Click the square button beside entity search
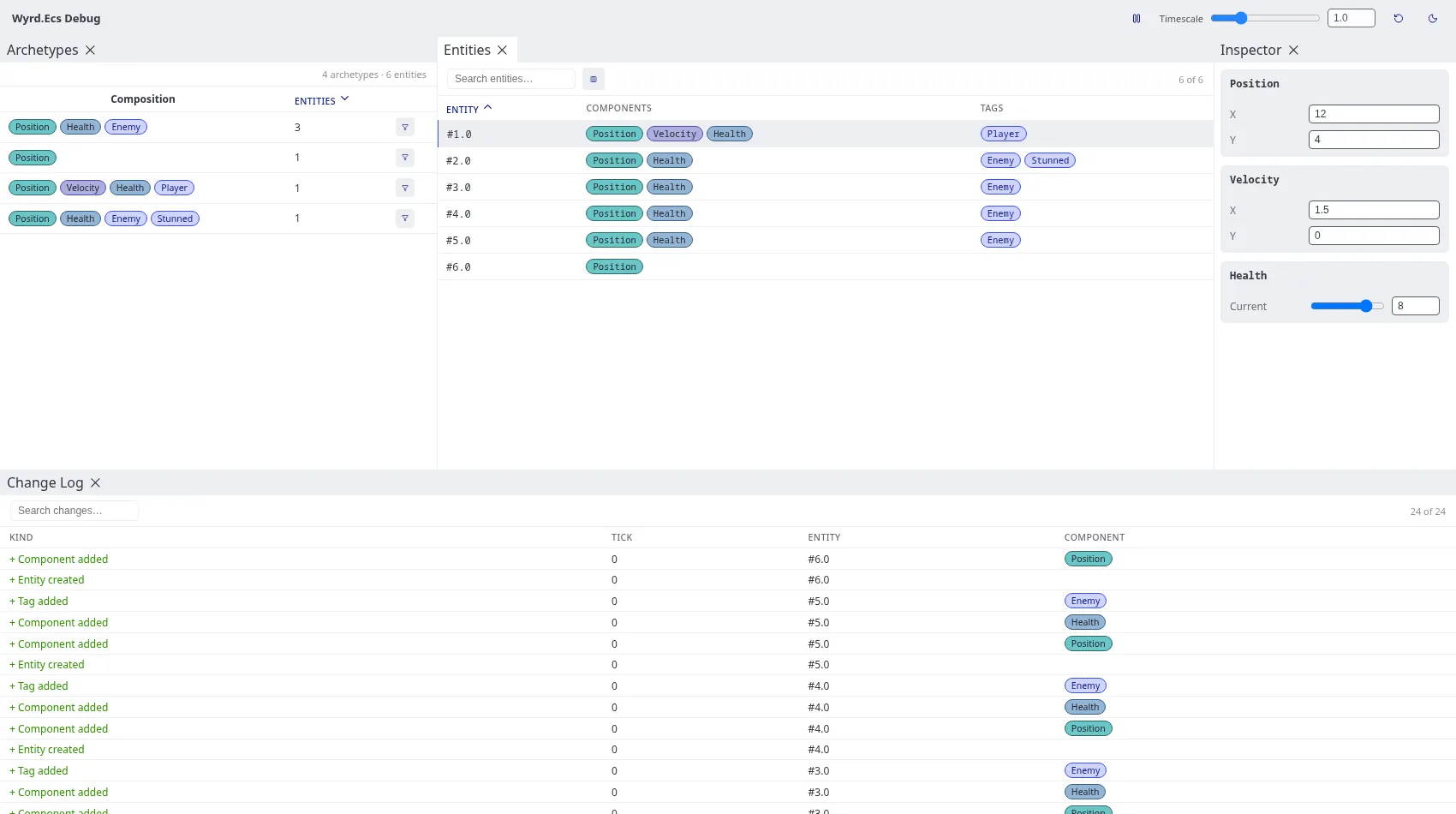This screenshot has width=1456, height=814. (x=594, y=79)
